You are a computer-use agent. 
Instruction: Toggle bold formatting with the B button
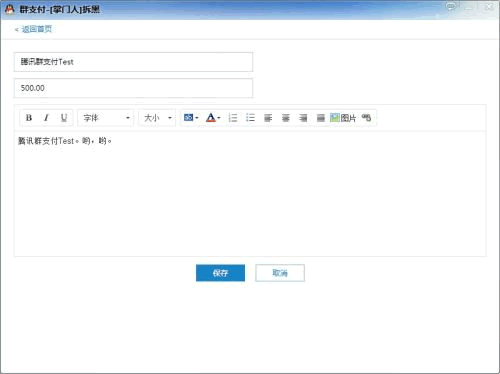pyautogui.click(x=29, y=118)
